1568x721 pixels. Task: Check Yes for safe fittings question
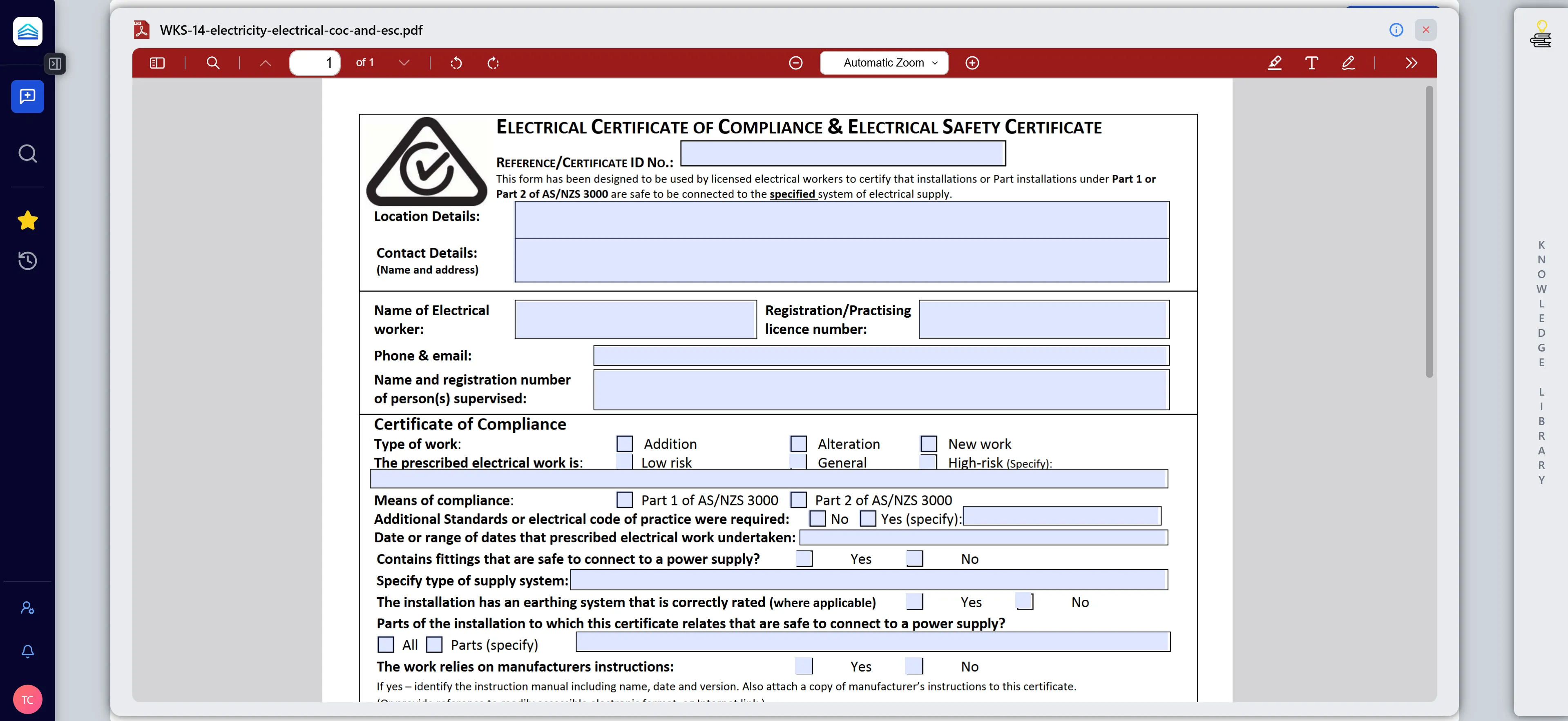click(804, 558)
